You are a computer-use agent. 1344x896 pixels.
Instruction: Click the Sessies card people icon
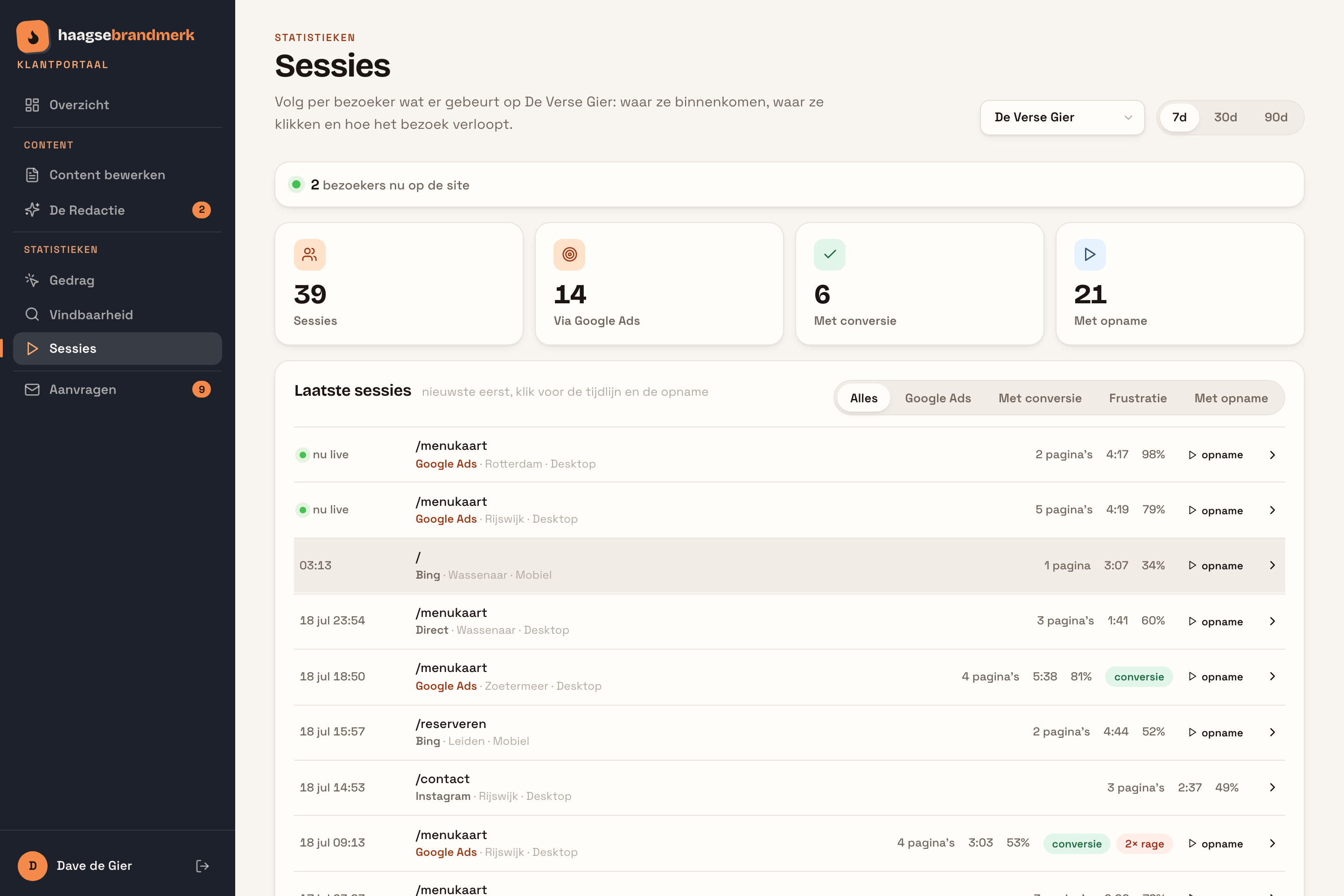coord(310,254)
